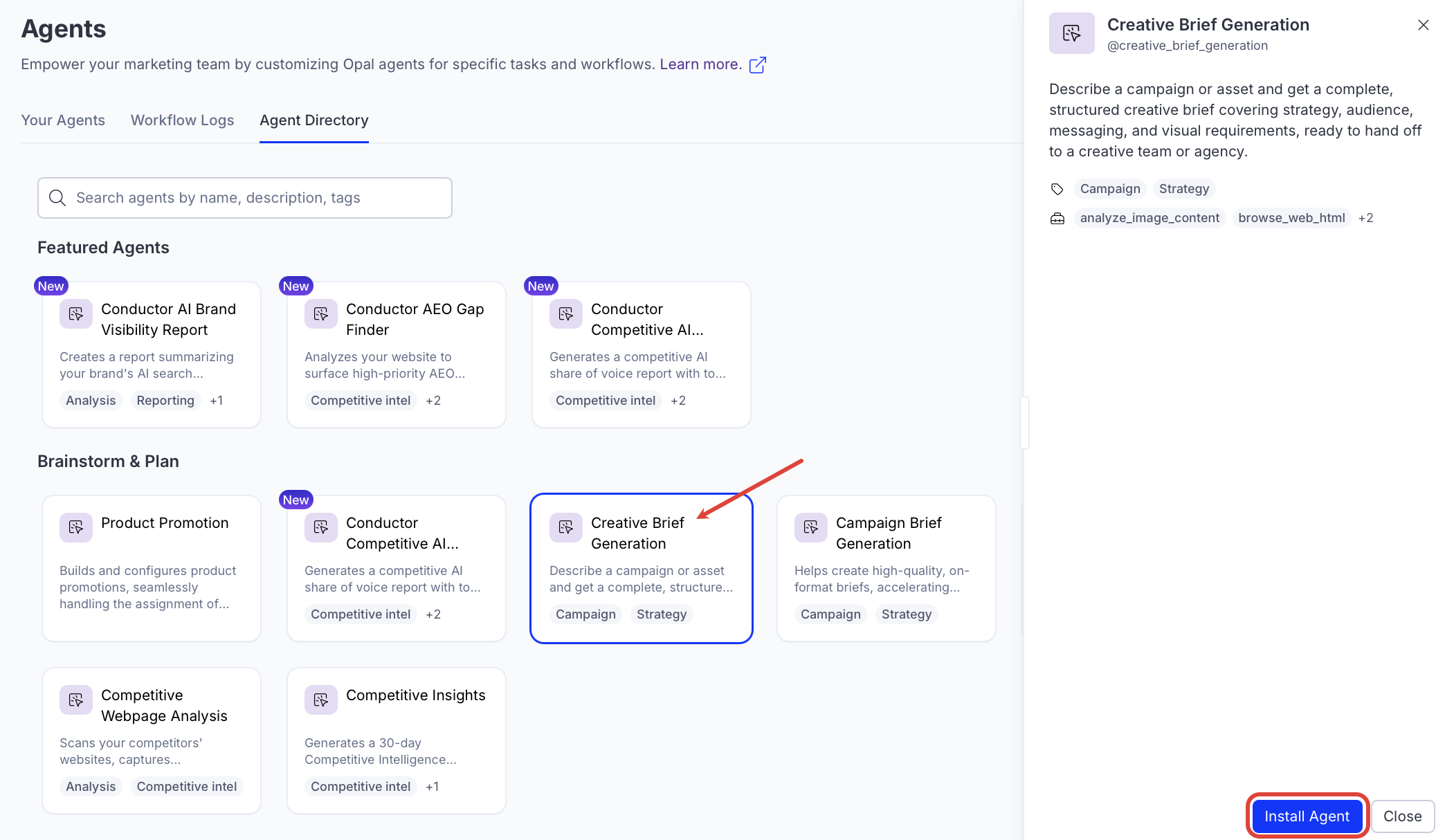Image resolution: width=1445 pixels, height=840 pixels.
Task: Click the New badge on AEO Gap Finder
Action: coord(296,286)
